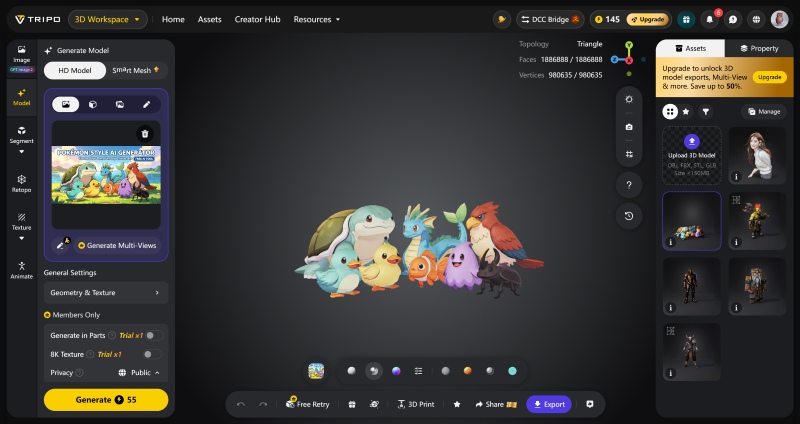This screenshot has height=424, width=800.
Task: Click the gift icon in bottom toolbar
Action: [x=352, y=404]
